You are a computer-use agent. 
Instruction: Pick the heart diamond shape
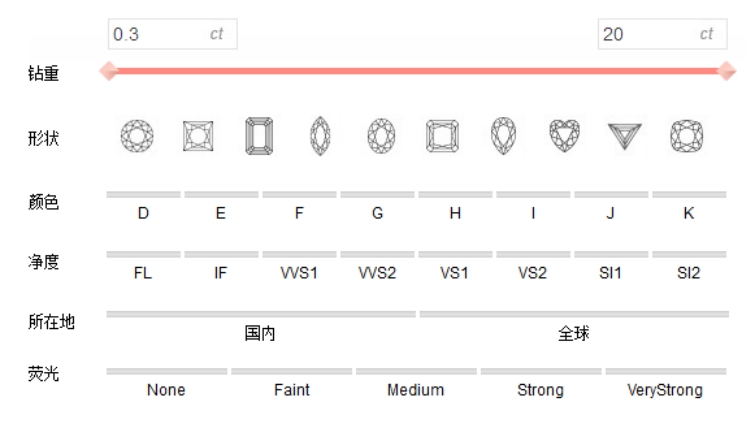pos(563,135)
